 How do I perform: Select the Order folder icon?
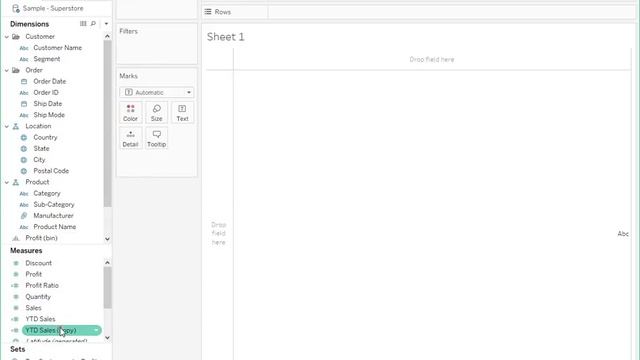[16, 70]
